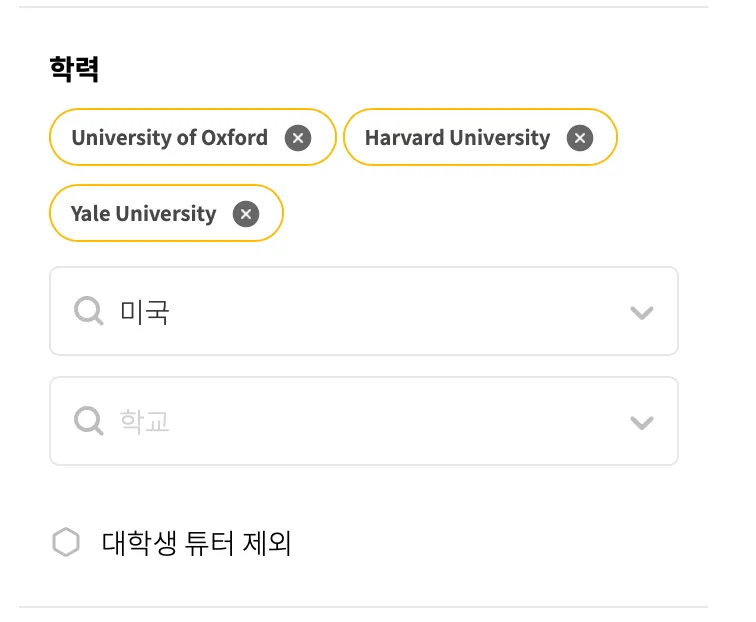The width and height of the screenshot is (756, 622).
Task: Remove the Harvard University filter tag
Action: tap(580, 138)
